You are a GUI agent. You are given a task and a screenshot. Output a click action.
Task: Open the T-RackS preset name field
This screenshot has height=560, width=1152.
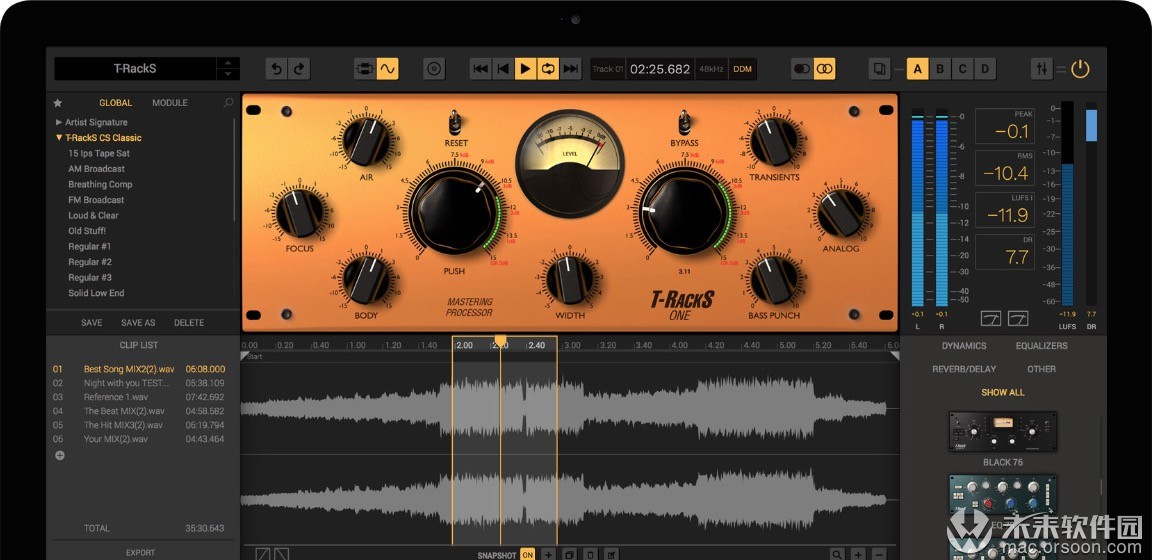[135, 69]
